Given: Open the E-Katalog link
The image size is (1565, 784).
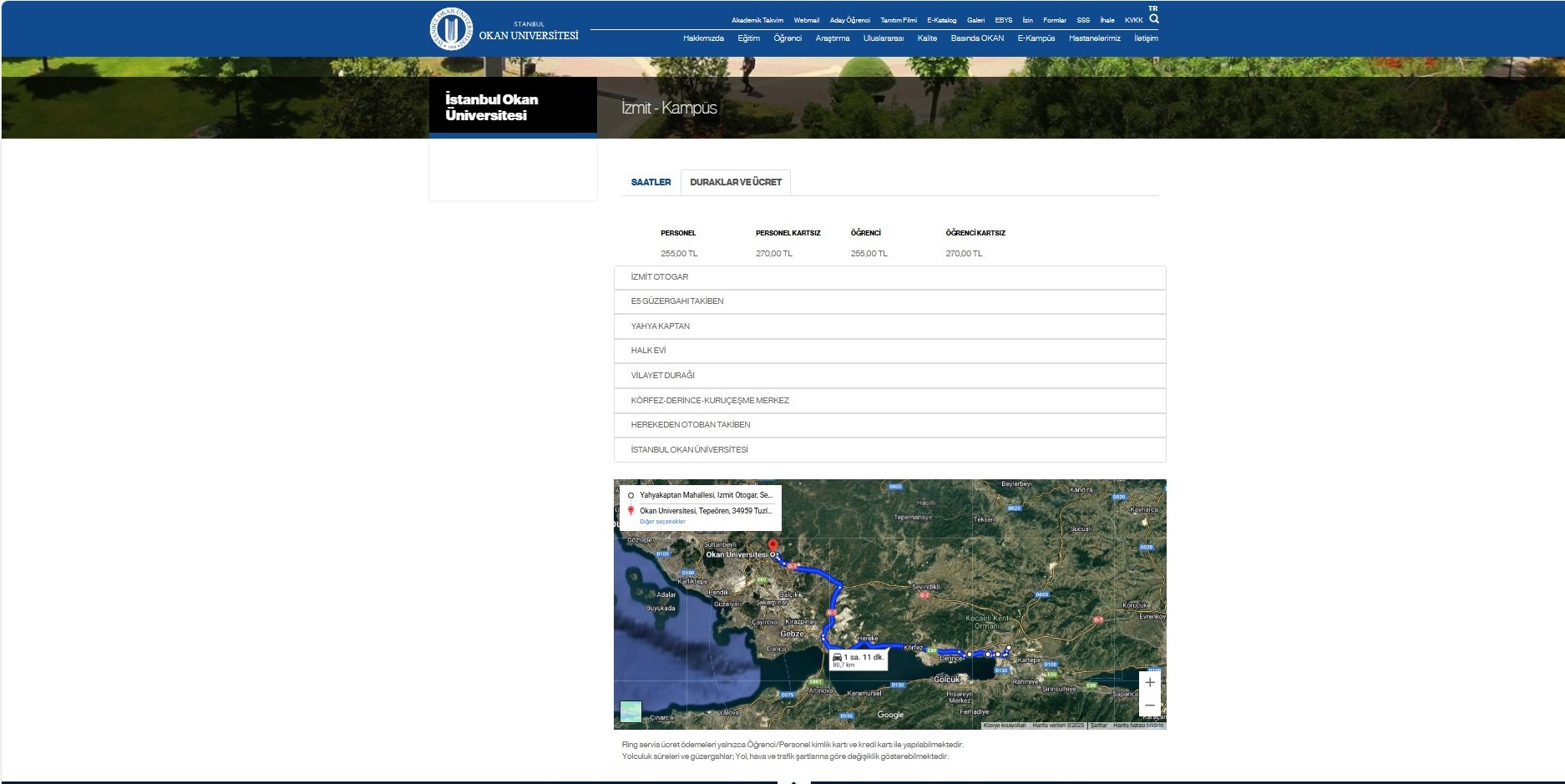Looking at the screenshot, I should (x=941, y=20).
